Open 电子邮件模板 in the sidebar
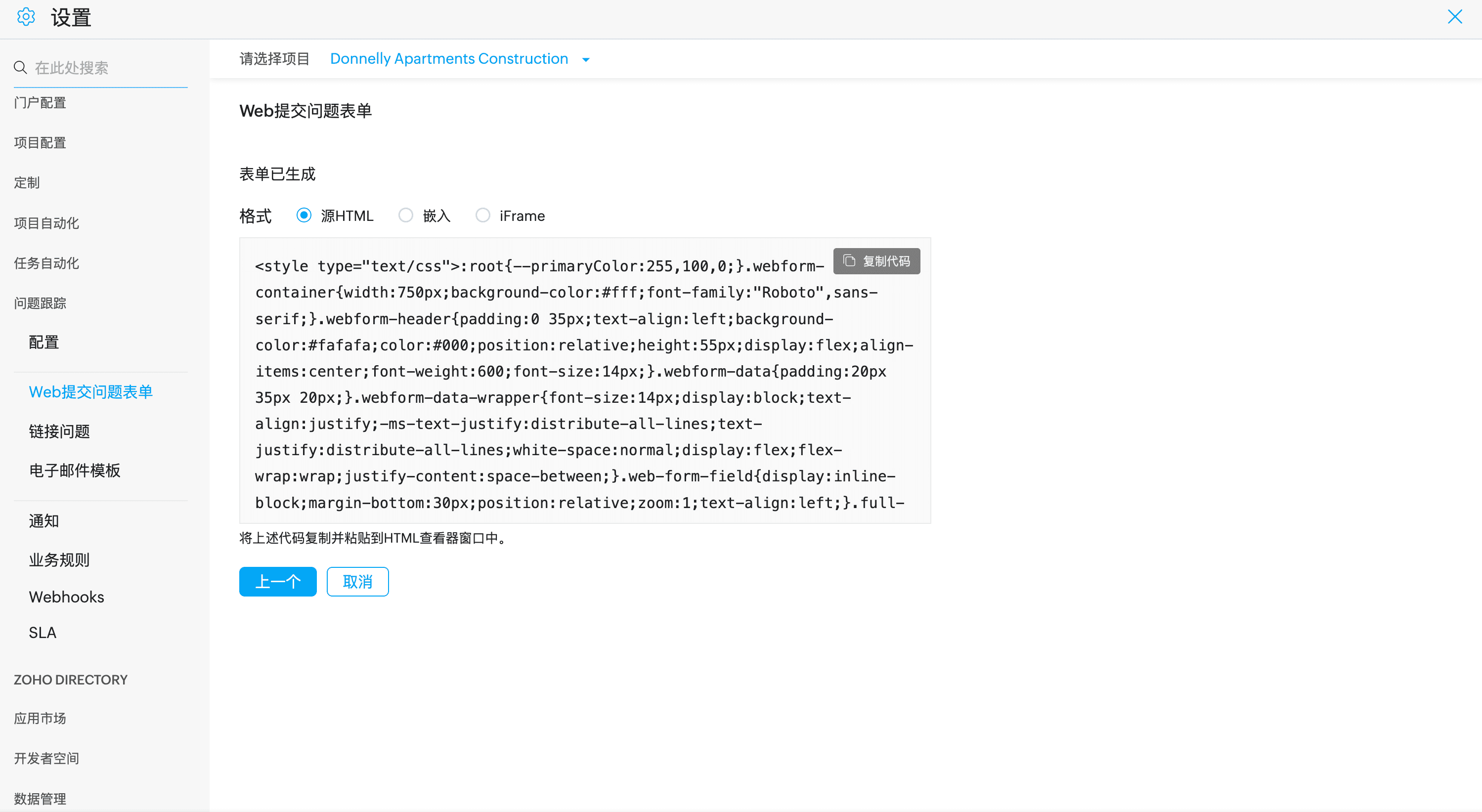This screenshot has width=1482, height=812. tap(75, 470)
